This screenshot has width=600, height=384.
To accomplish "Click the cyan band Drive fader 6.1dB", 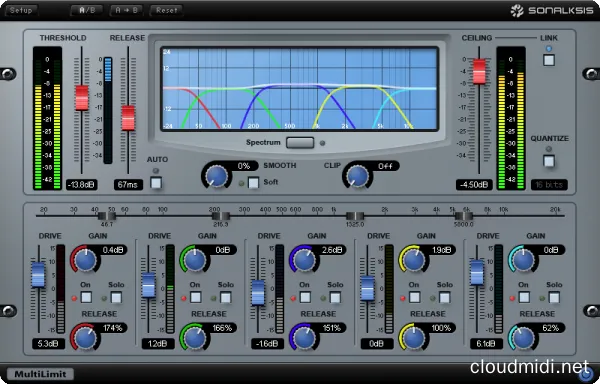I will pos(477,272).
